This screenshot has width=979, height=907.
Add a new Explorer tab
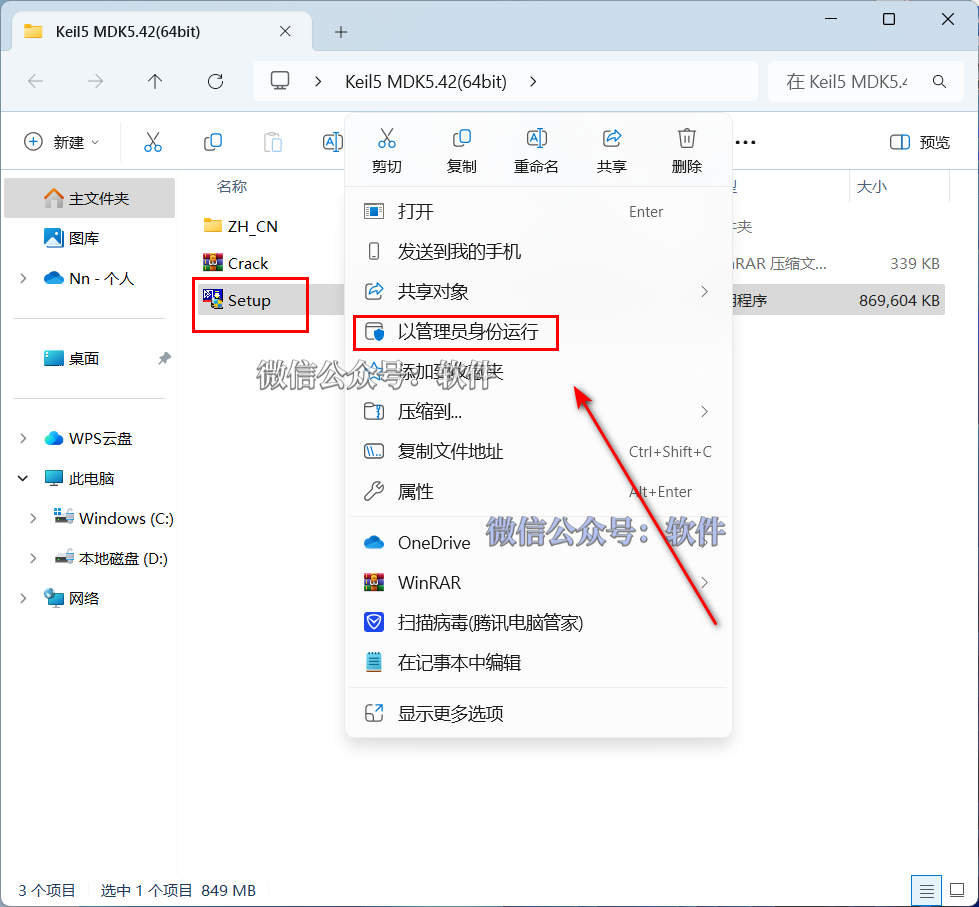pos(341,32)
